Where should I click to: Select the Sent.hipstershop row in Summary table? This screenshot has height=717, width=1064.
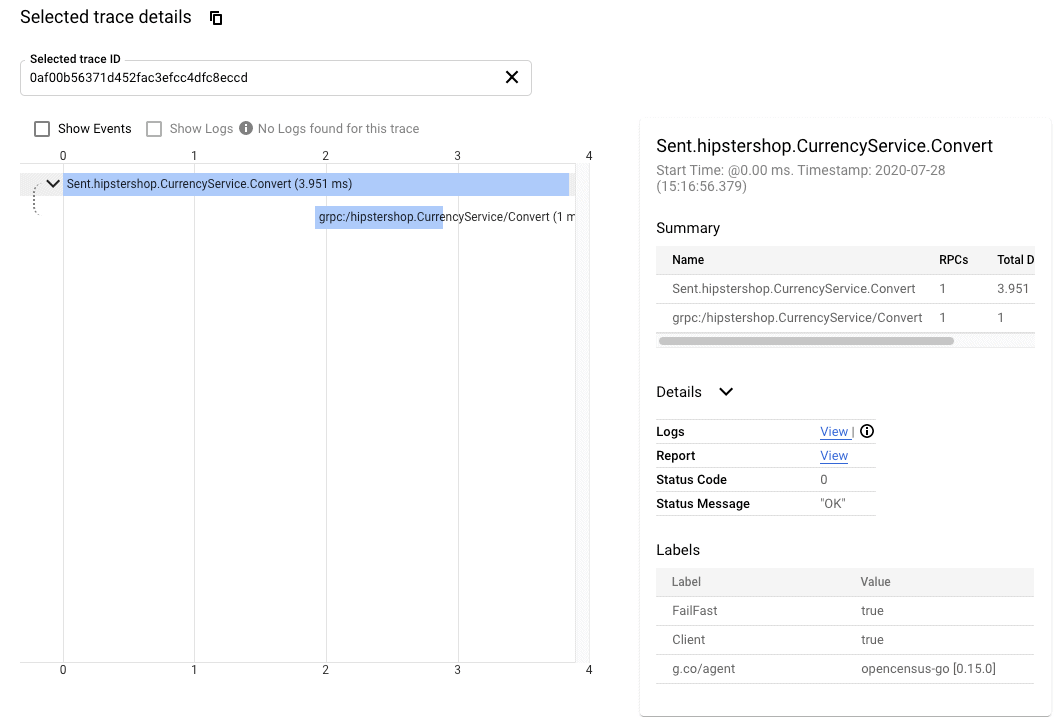793,288
